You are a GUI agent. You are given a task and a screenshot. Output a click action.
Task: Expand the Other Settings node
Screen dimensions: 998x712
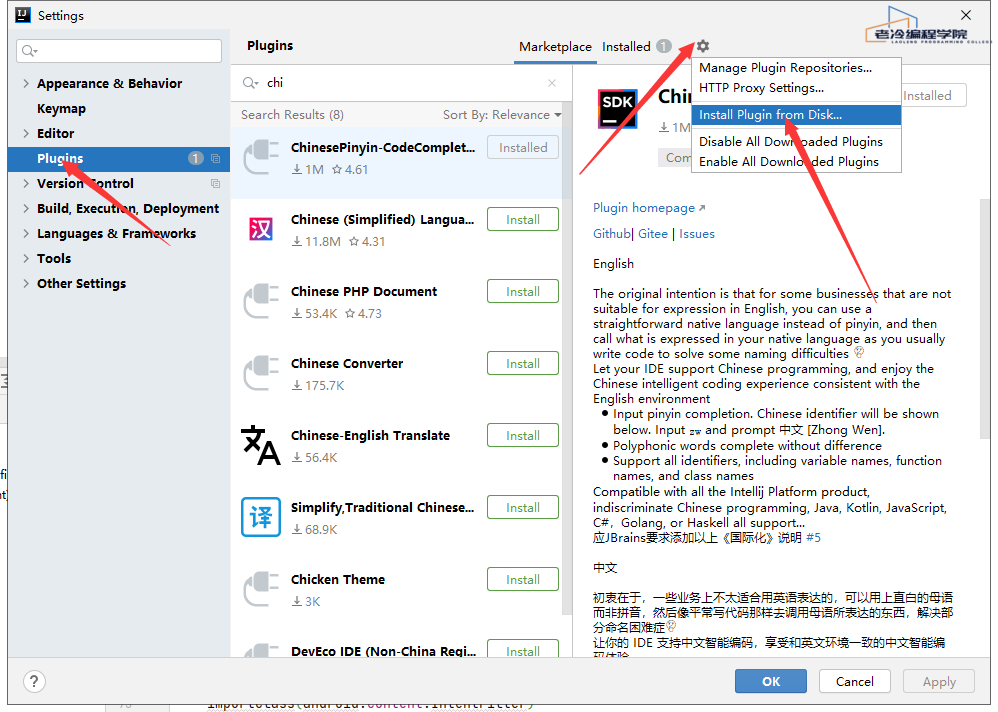[x=26, y=283]
